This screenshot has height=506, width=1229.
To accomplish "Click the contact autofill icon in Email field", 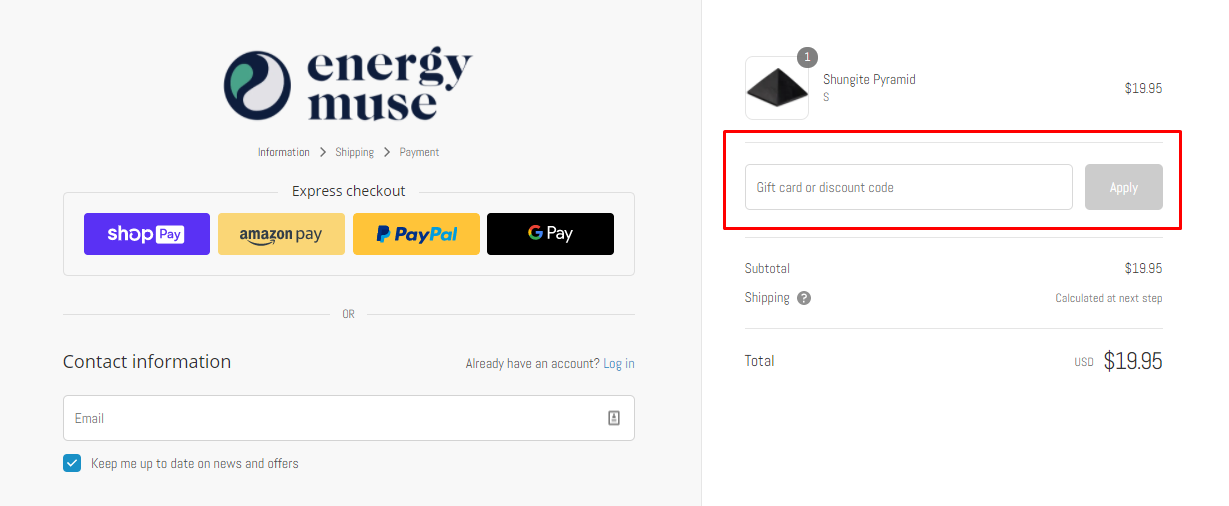I will click(x=614, y=418).
